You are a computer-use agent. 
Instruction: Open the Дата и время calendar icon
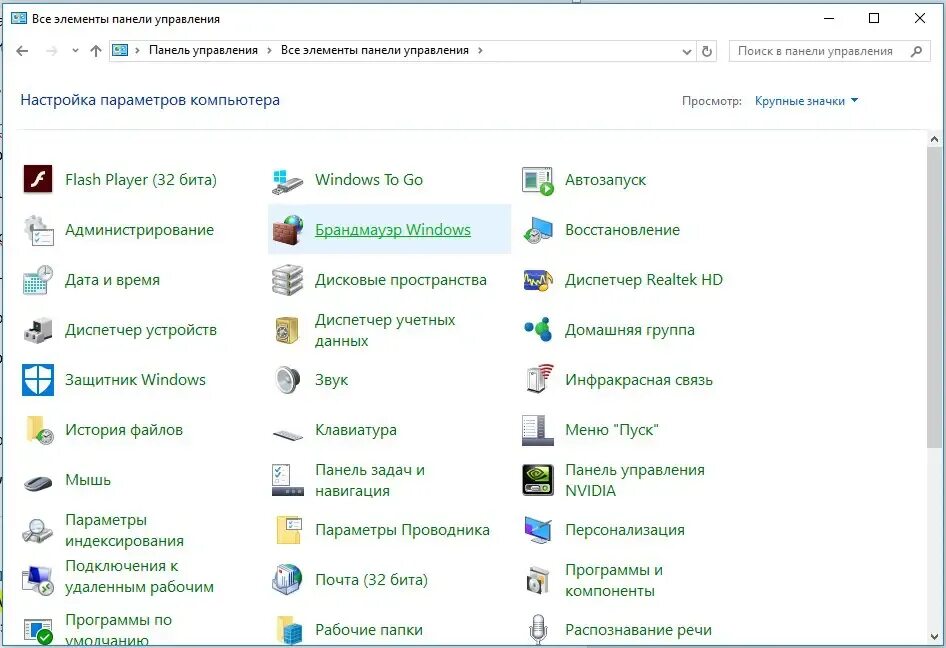pos(38,280)
